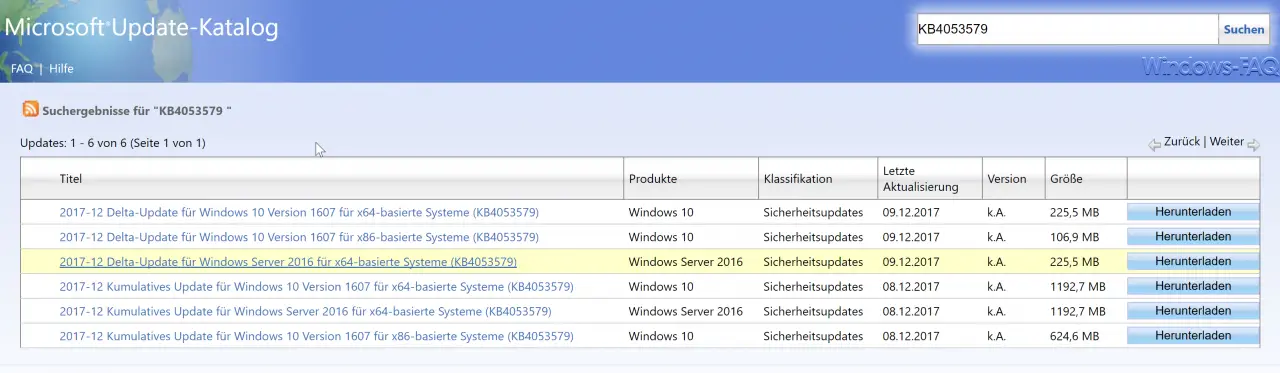1280x373 pixels.
Task: Open Delta-Update Windows 10 1607 x64 link
Action: pos(299,212)
